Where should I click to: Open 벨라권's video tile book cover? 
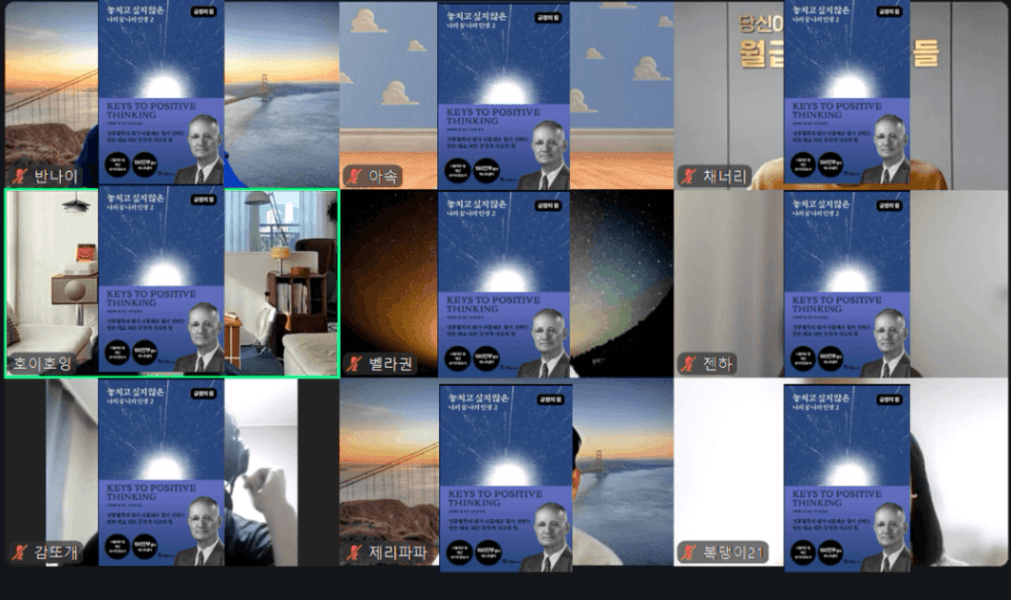[504, 284]
